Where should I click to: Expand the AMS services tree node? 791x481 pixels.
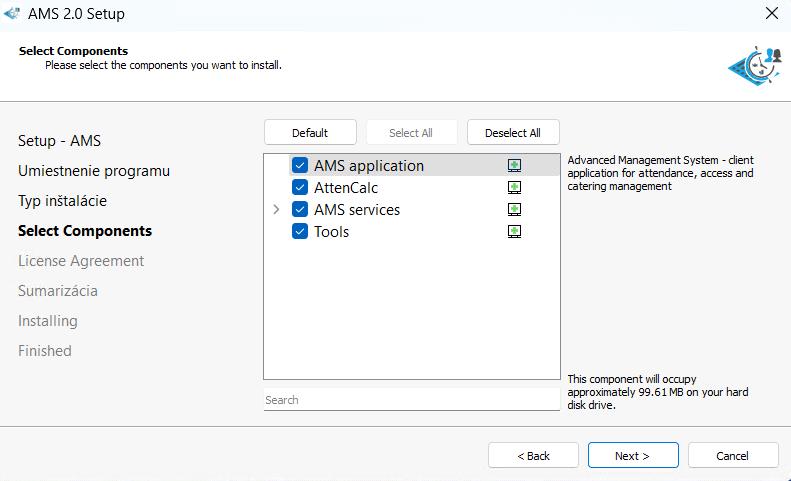point(276,210)
